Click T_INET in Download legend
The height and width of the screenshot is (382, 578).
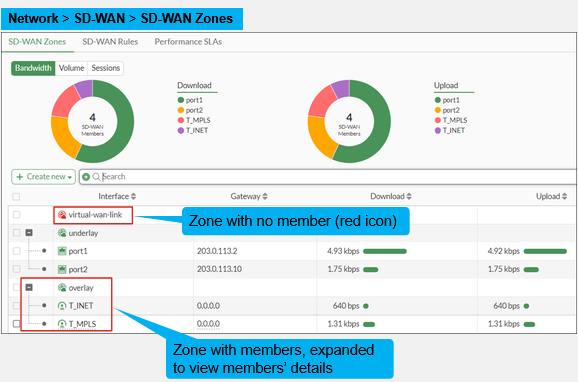(193, 130)
